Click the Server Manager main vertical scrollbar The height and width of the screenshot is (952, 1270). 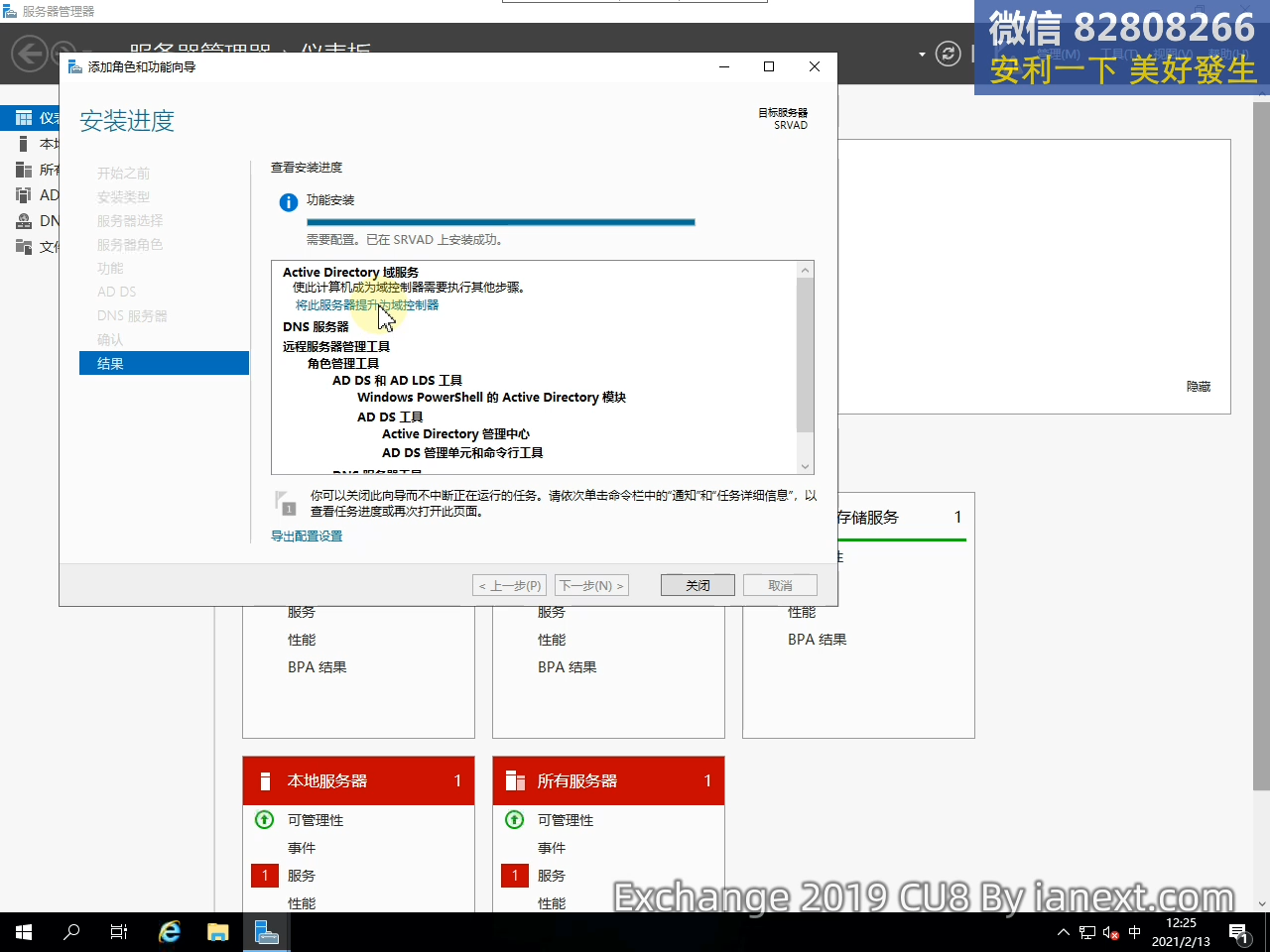(1262, 446)
